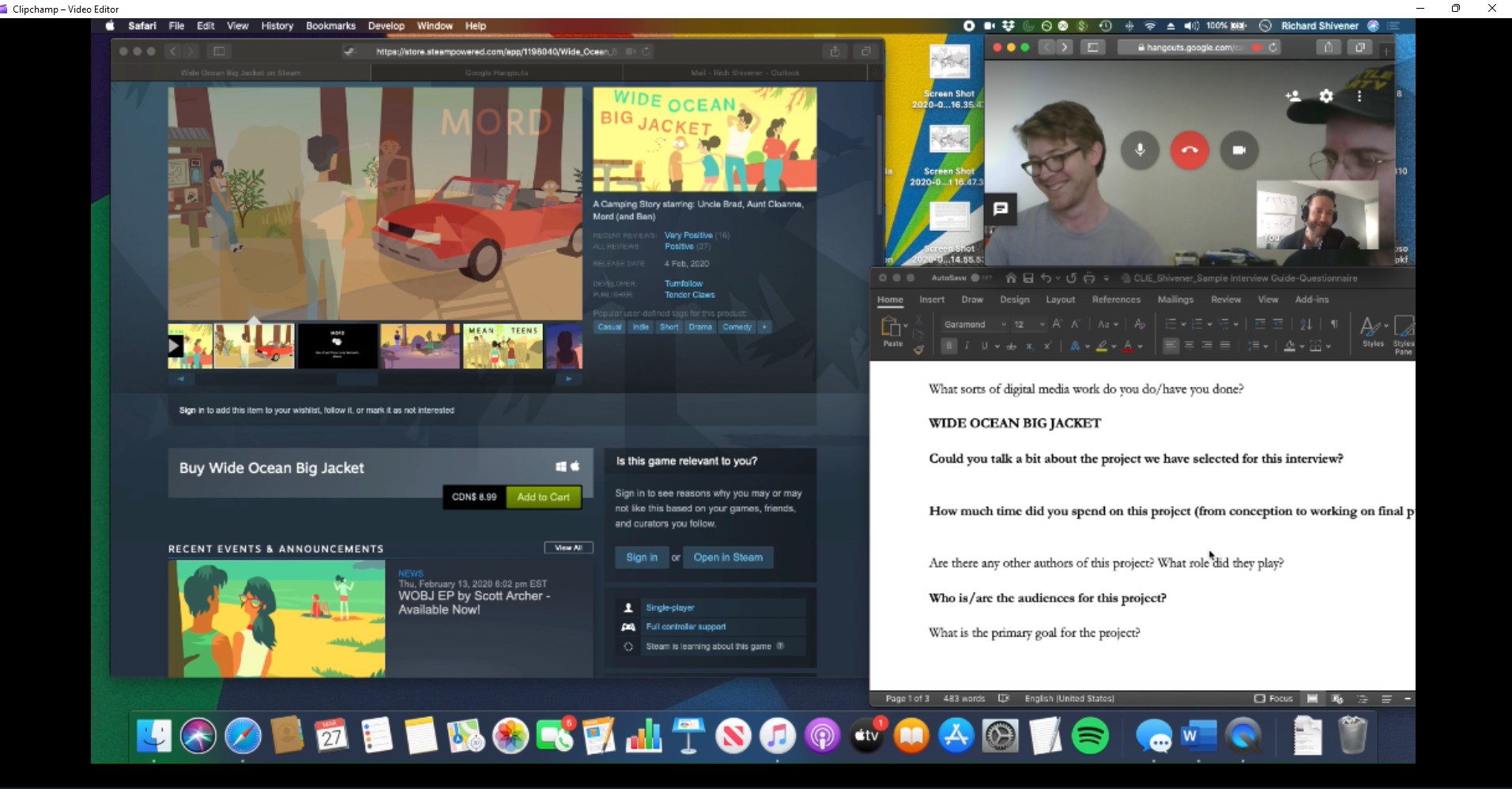Open Keynote from the Dock
The width and height of the screenshot is (1512, 789).
688,737
